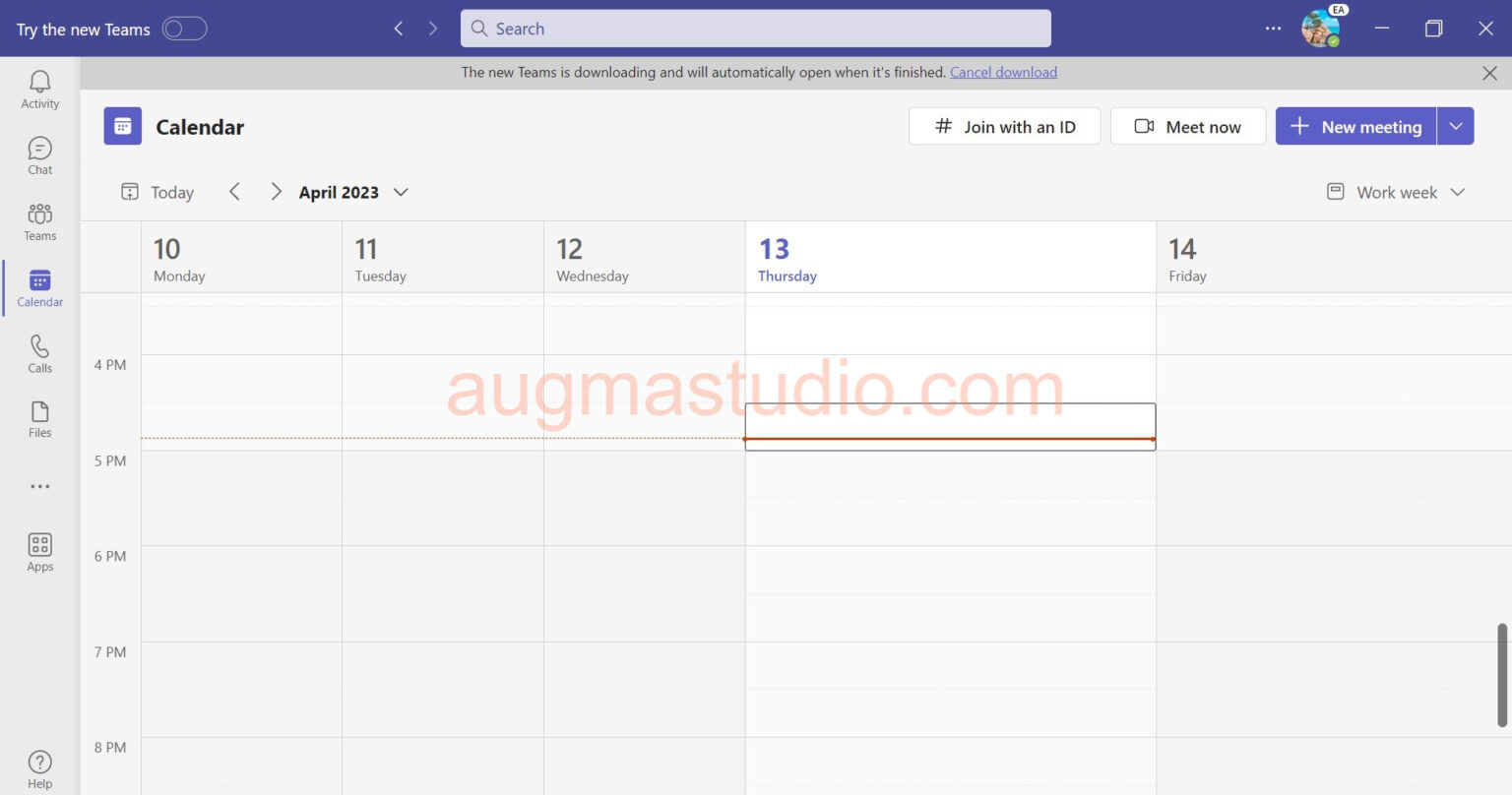Dismiss the new Teams download banner
The height and width of the screenshot is (795, 1512).
click(x=1489, y=72)
